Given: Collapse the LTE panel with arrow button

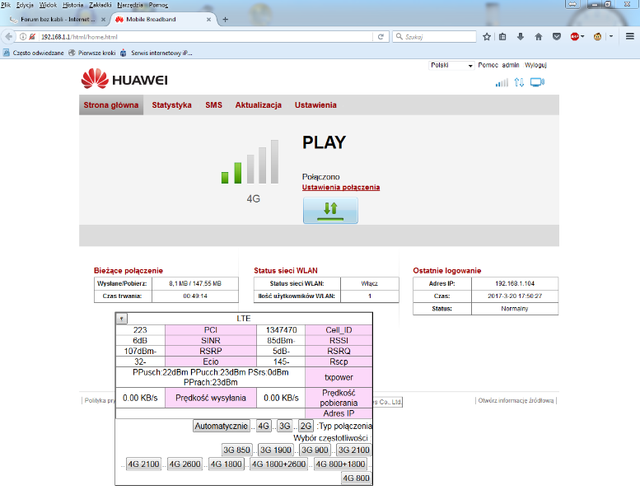Looking at the screenshot, I should [x=122, y=318].
